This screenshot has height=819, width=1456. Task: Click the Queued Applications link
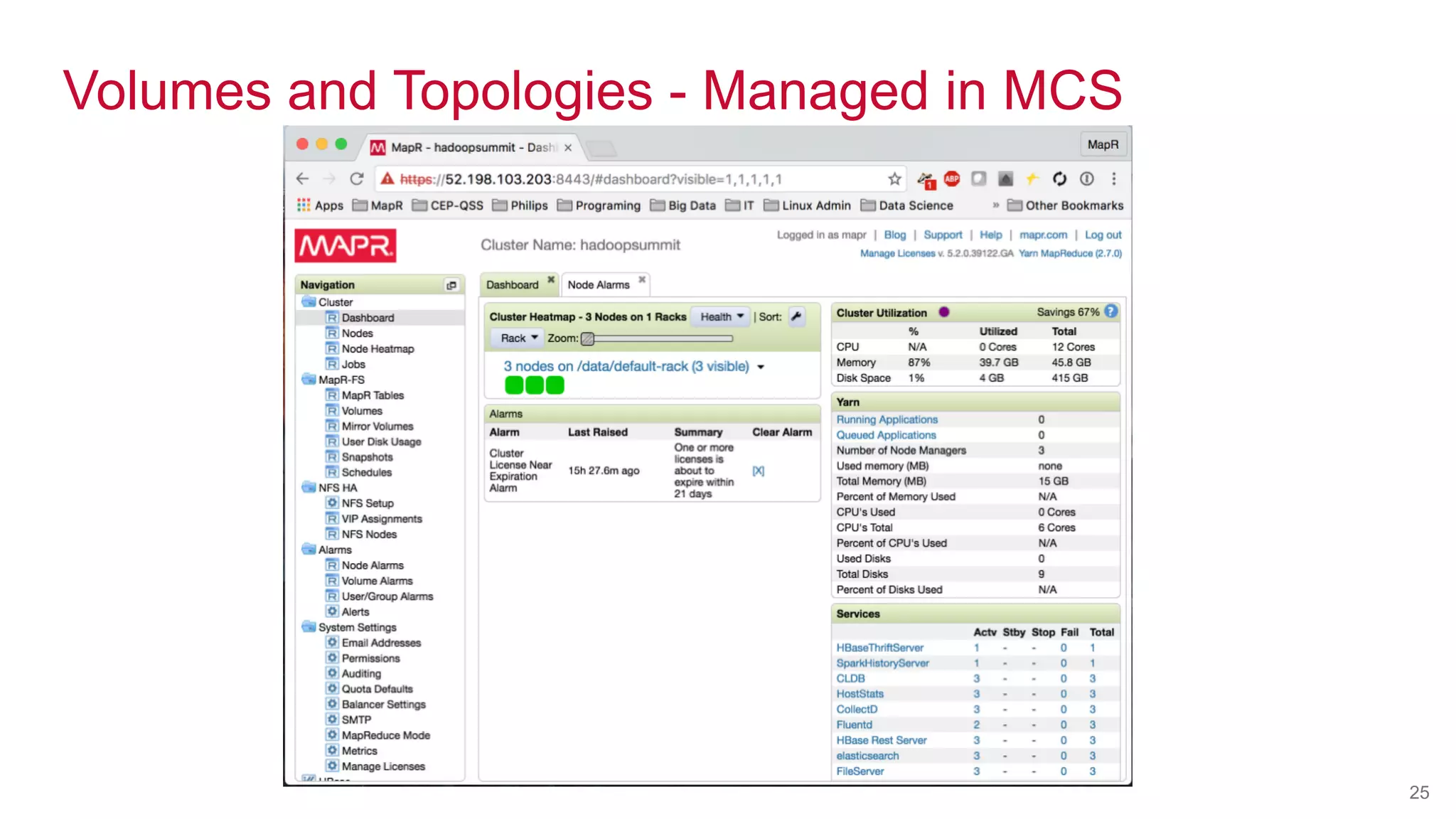coord(886,435)
